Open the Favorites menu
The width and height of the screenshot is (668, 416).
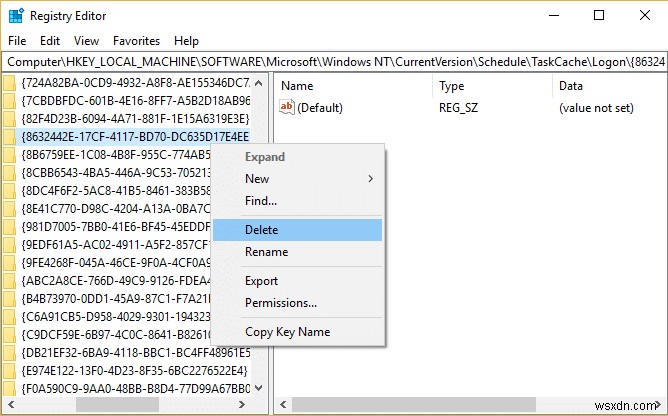136,41
